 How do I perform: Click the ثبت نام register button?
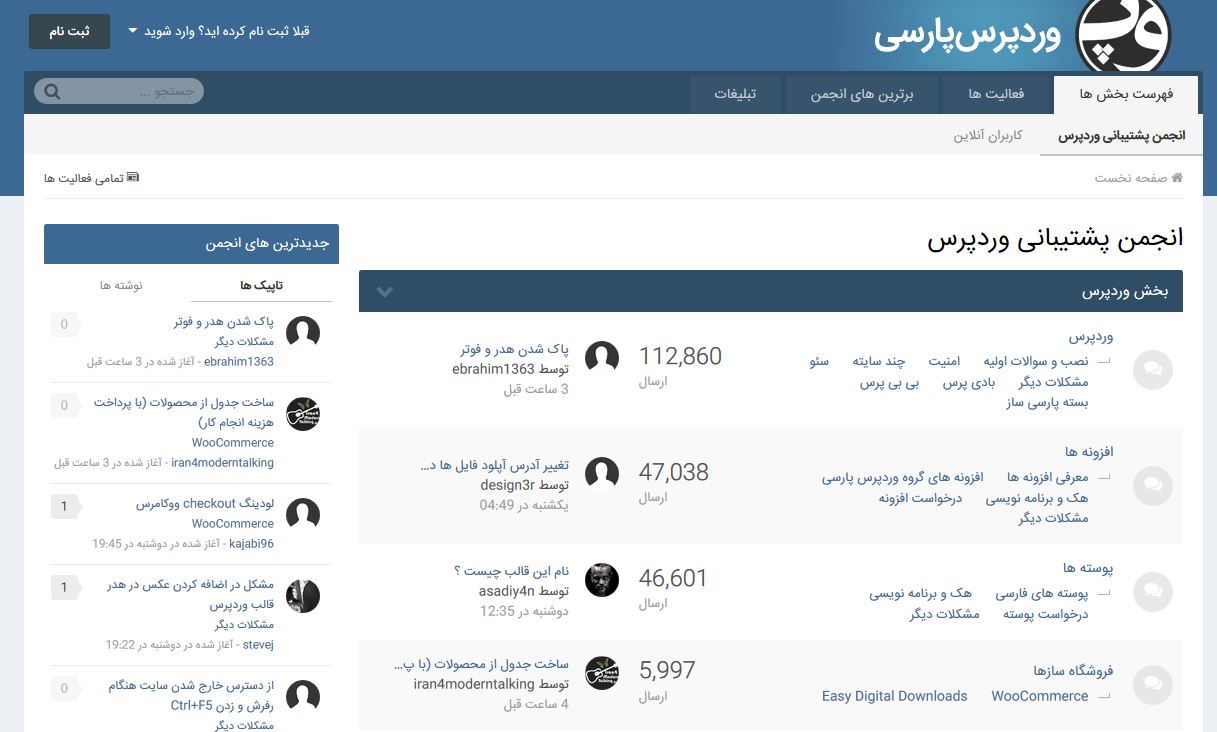69,31
